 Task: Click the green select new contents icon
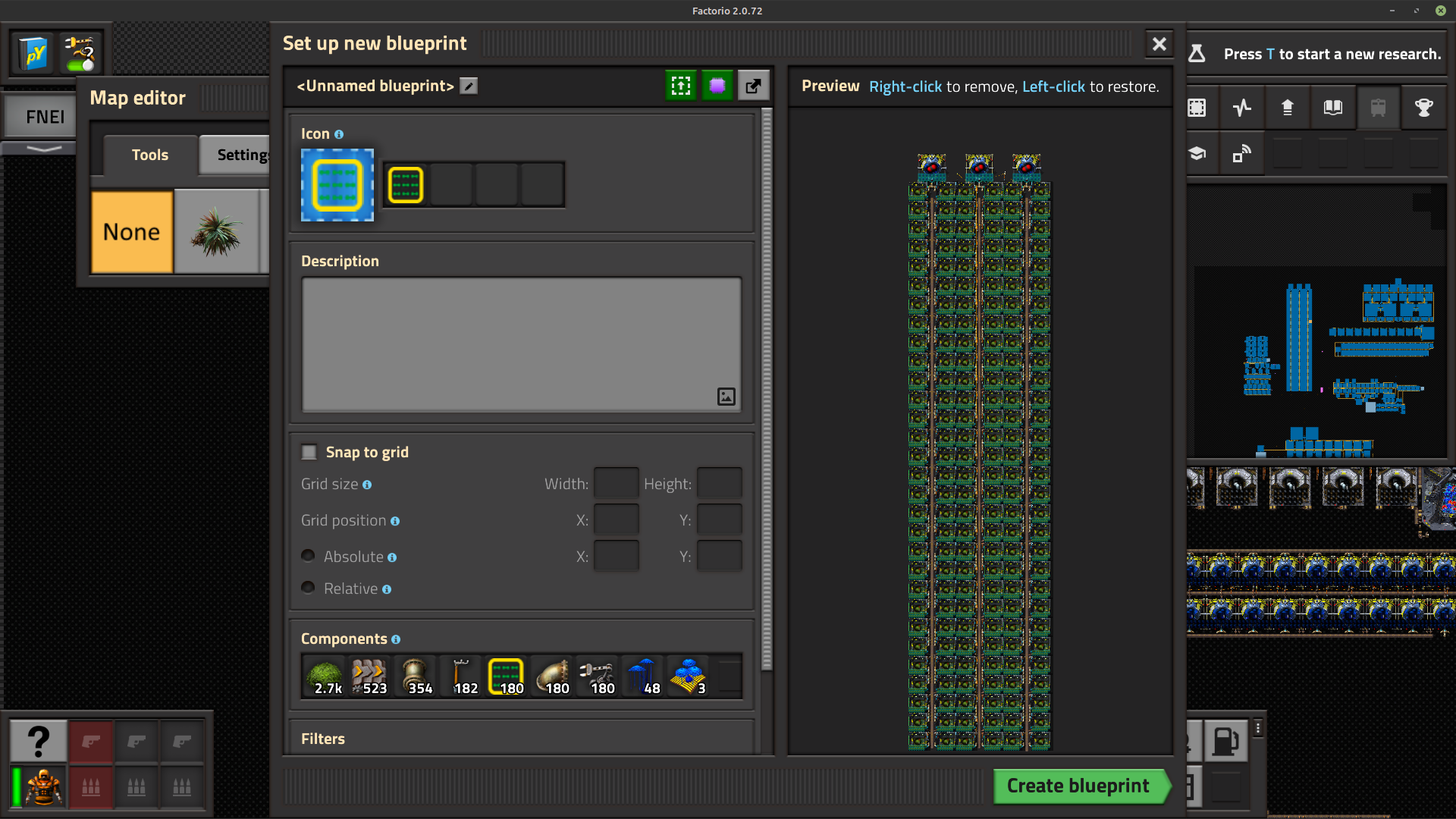tap(680, 86)
